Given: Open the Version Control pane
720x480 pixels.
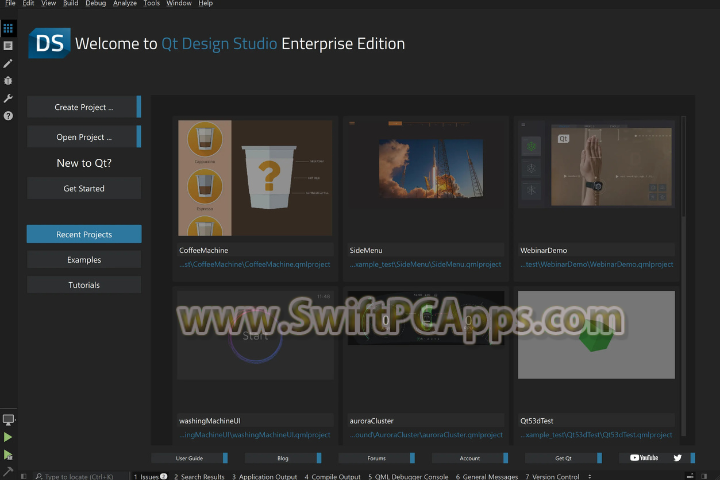Looking at the screenshot, I should click(552, 476).
